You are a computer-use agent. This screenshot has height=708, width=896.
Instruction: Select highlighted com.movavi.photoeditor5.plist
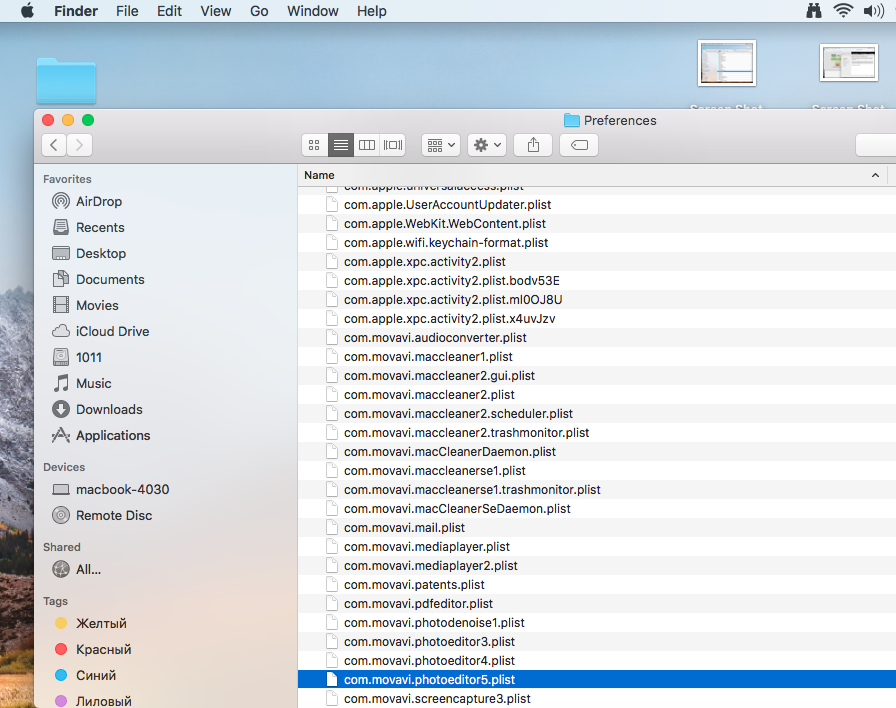tap(597, 679)
